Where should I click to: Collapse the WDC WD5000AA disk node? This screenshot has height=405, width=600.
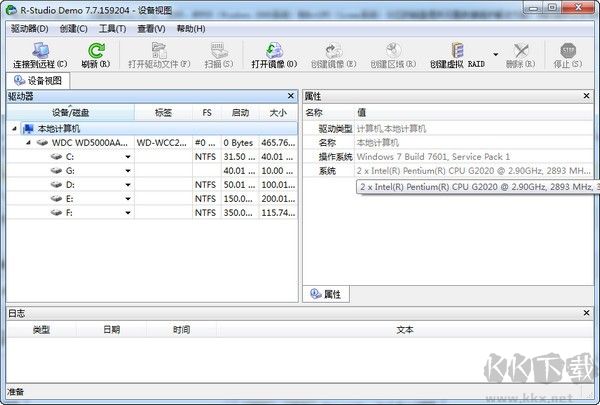[x=28, y=143]
